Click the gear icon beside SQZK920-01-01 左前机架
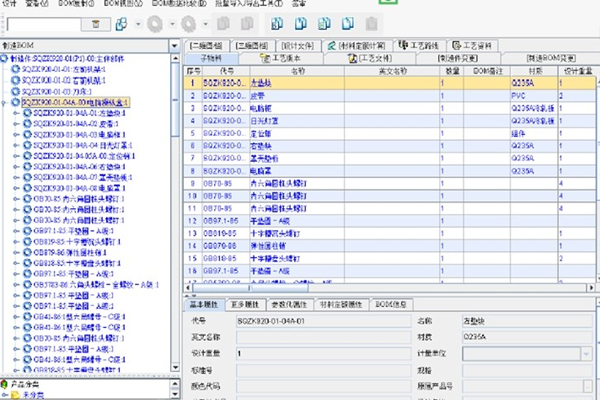 (15, 69)
